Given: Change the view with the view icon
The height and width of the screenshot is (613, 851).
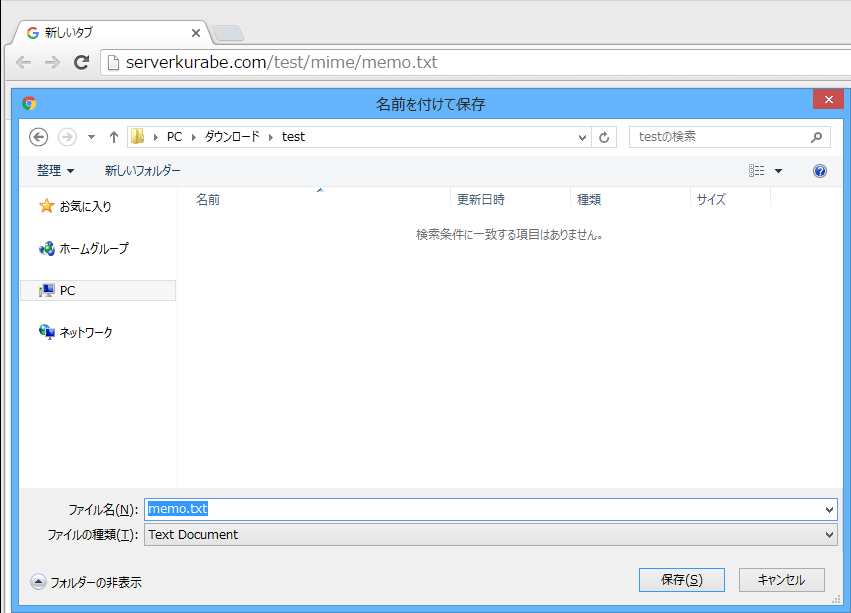Looking at the screenshot, I should click(x=757, y=171).
